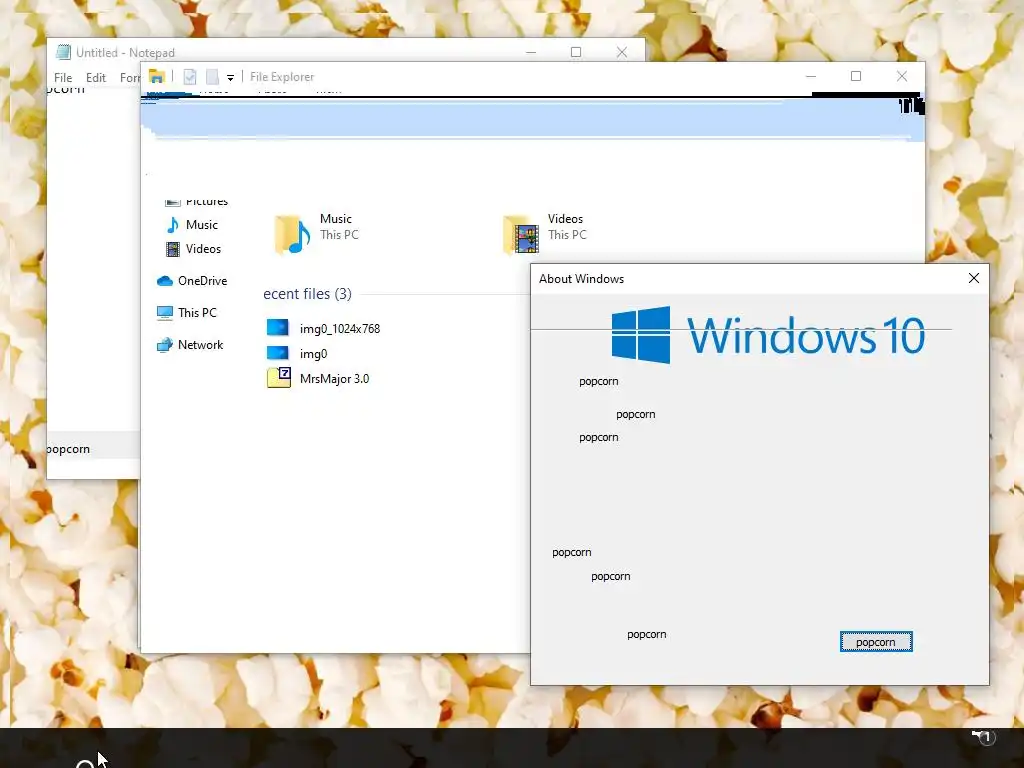Click the Properties quick access icon with checkmark
Viewport: 1024px width, 768px height.
[x=190, y=77]
